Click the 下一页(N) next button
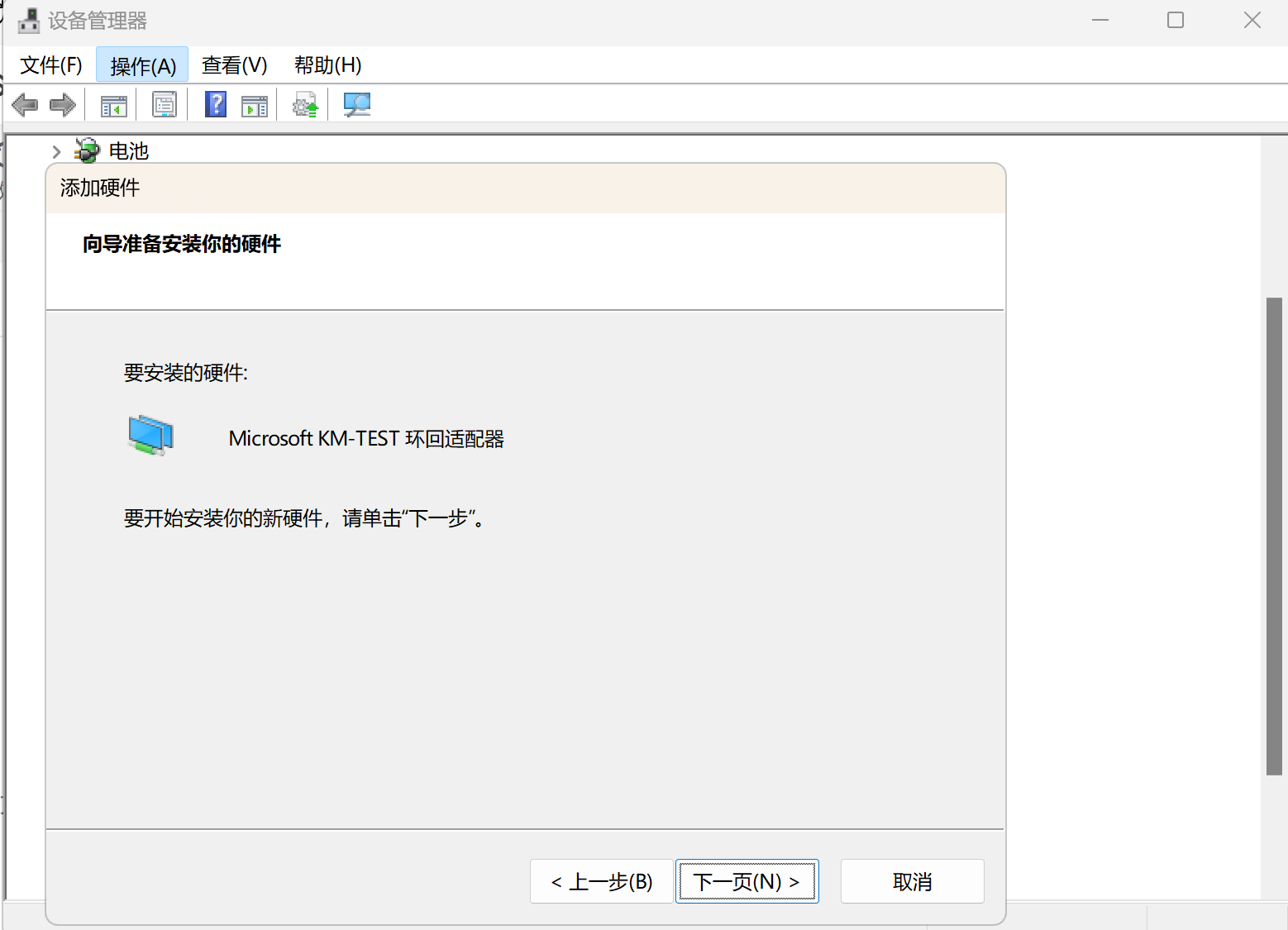 coord(747,881)
